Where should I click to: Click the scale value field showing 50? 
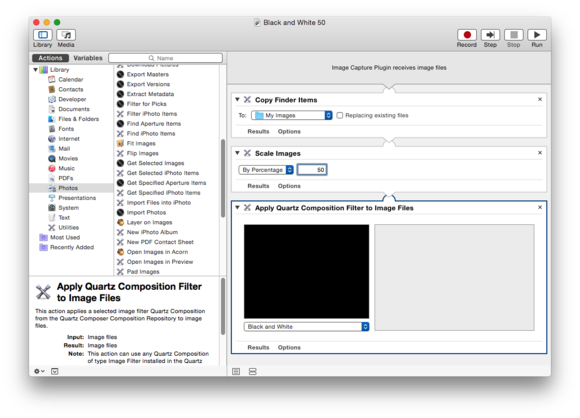[312, 170]
